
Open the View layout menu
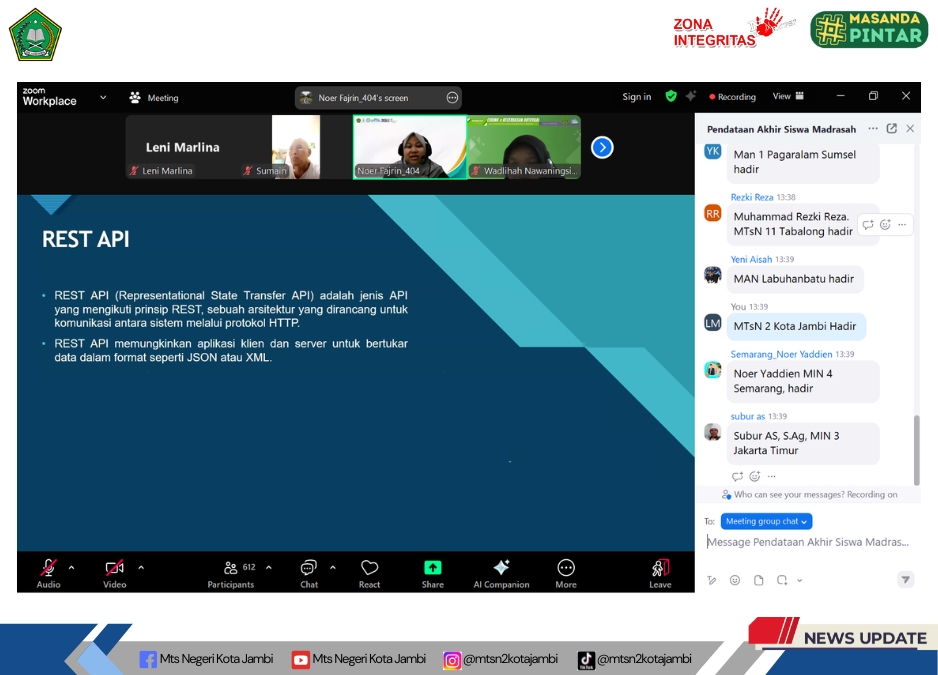point(788,96)
